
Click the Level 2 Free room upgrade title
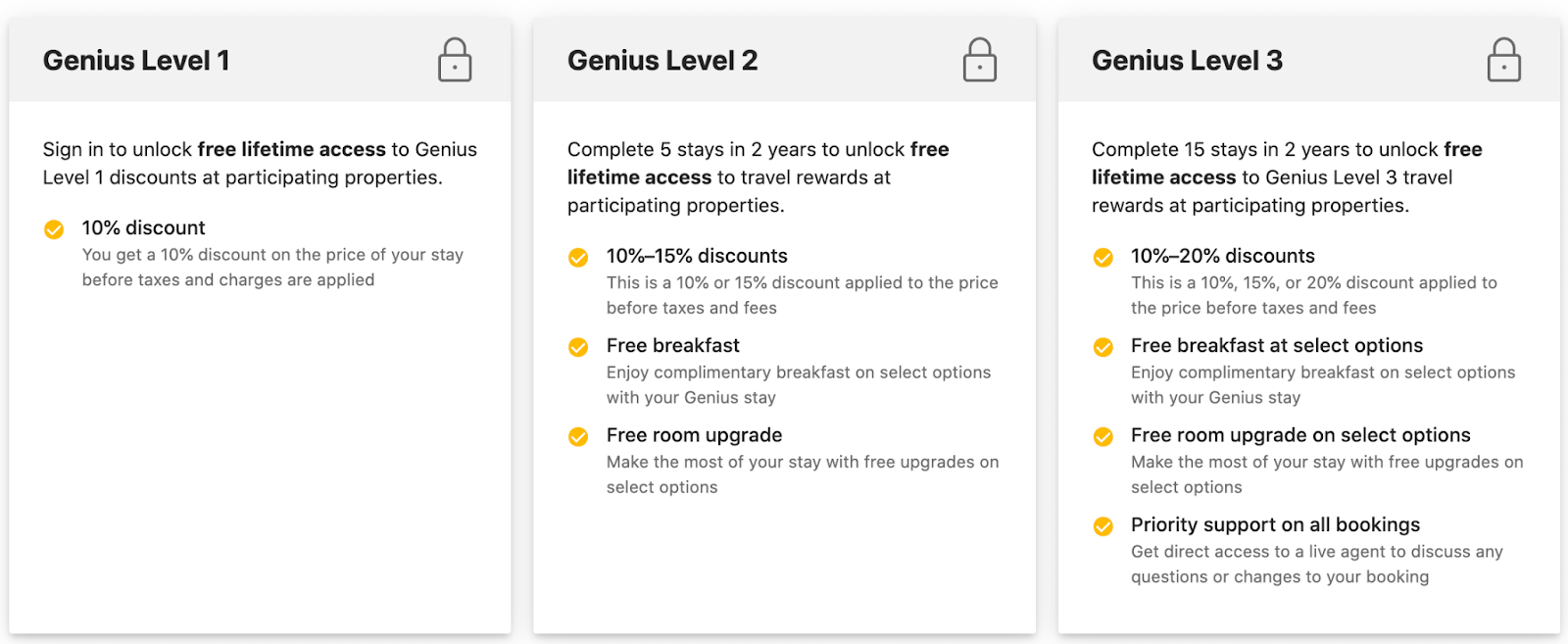[694, 435]
